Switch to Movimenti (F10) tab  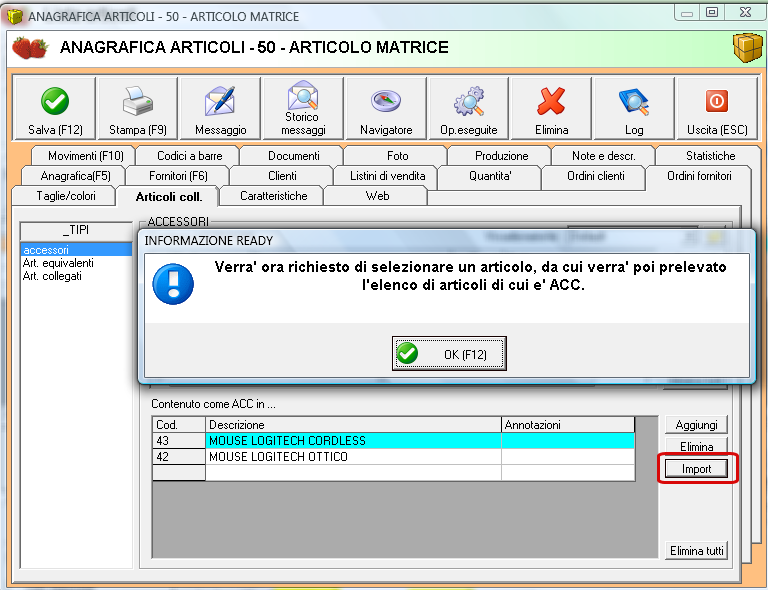tap(85, 156)
